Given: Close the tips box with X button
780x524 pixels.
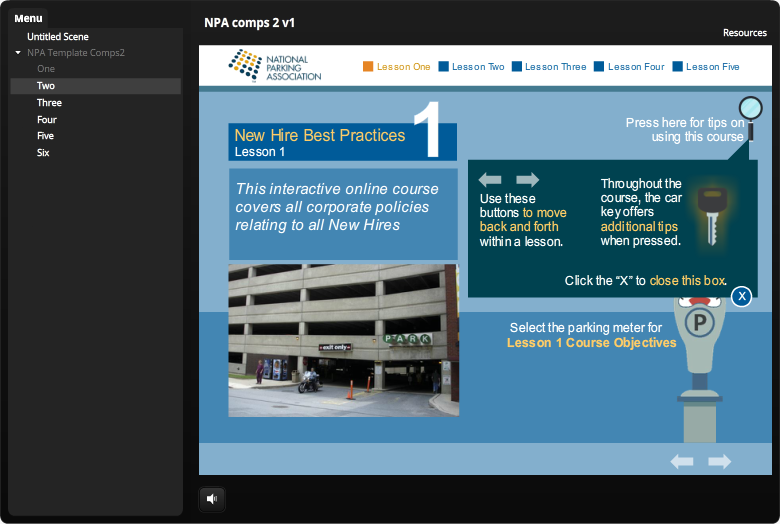Looking at the screenshot, I should 741,296.
